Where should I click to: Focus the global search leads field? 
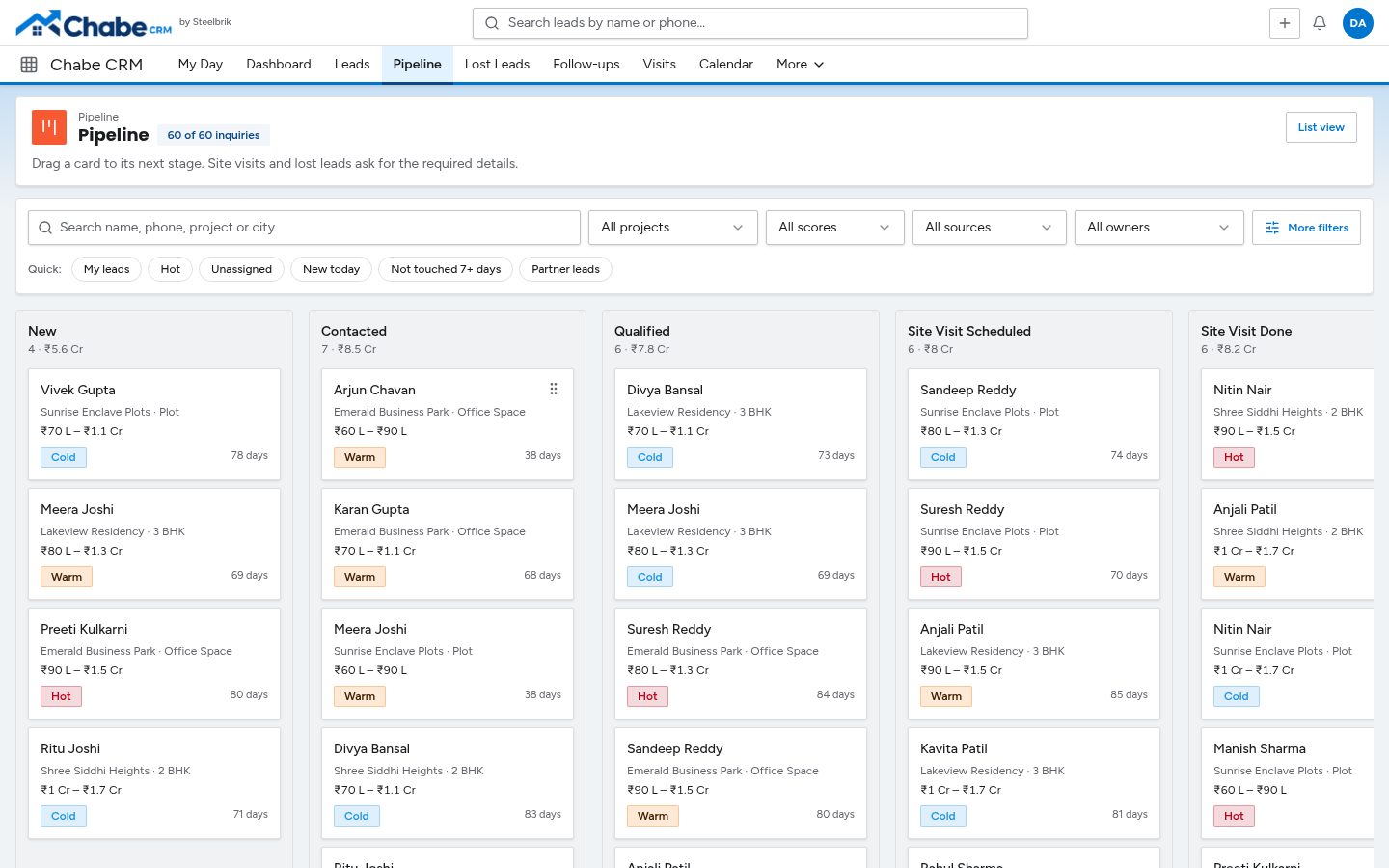[750, 23]
